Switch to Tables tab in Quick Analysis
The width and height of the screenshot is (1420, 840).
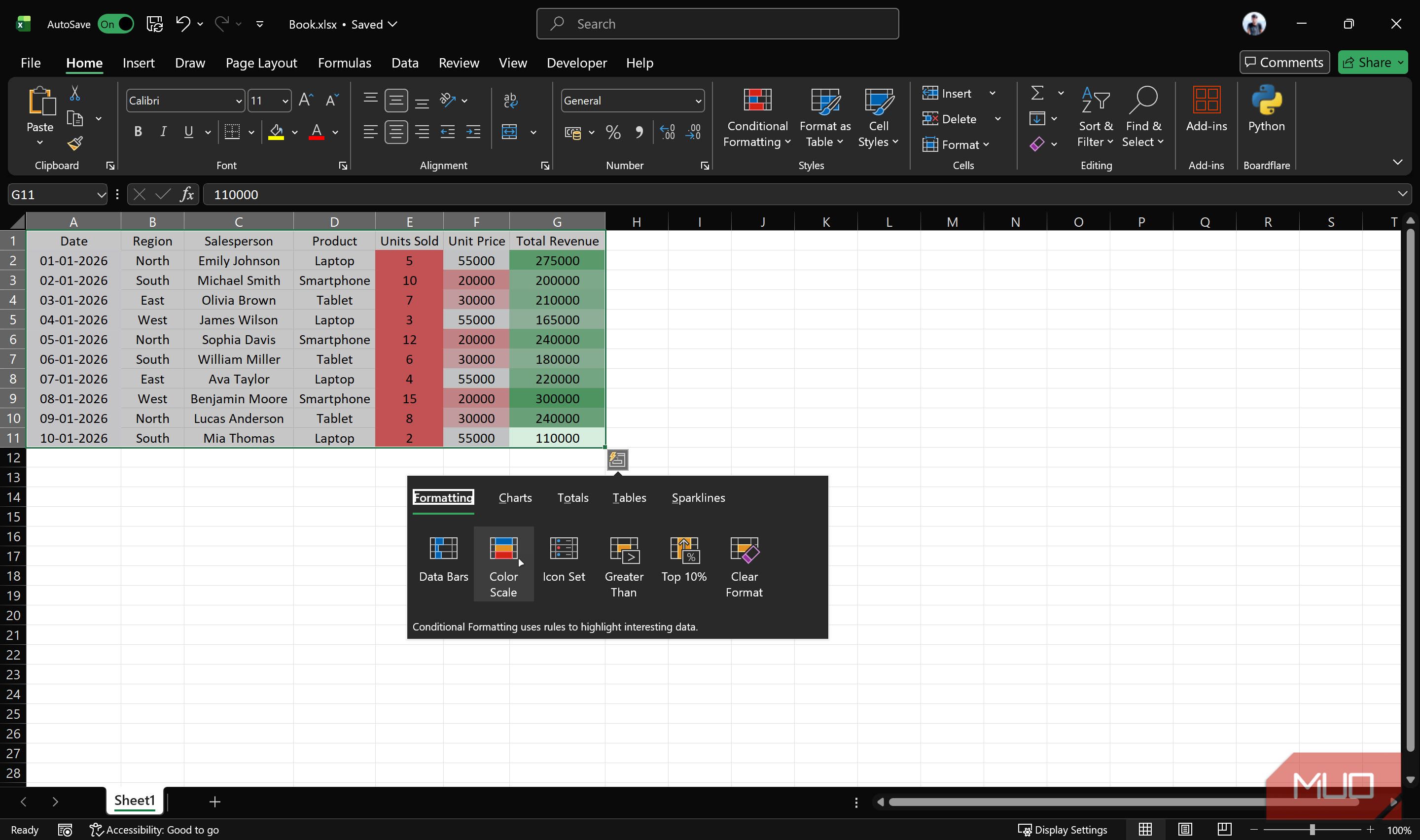629,497
